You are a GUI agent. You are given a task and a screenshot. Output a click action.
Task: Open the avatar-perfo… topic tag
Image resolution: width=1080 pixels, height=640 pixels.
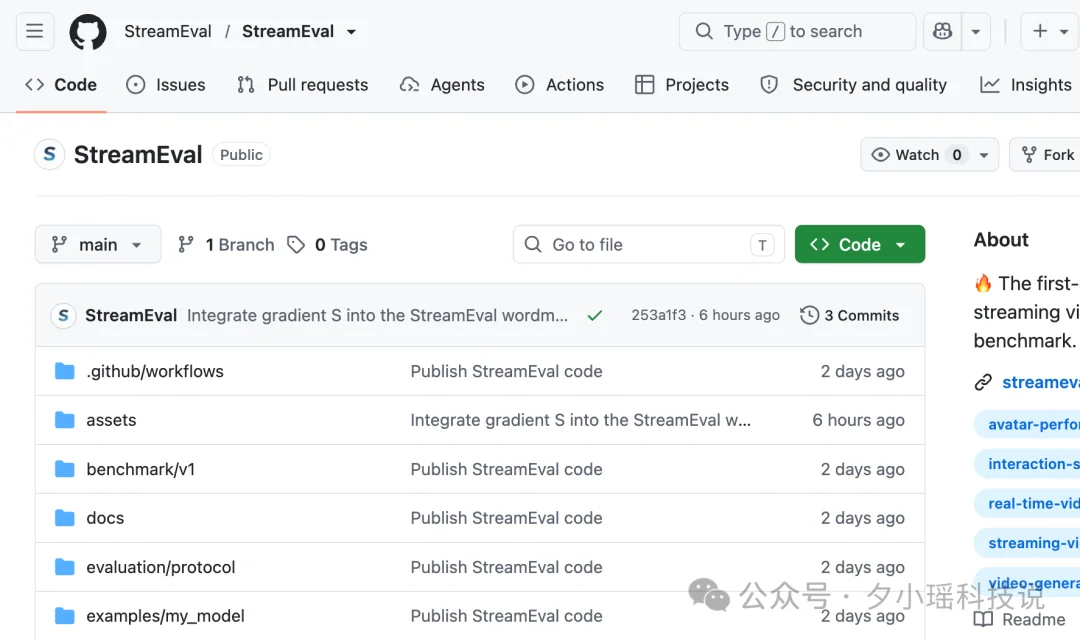1029,424
